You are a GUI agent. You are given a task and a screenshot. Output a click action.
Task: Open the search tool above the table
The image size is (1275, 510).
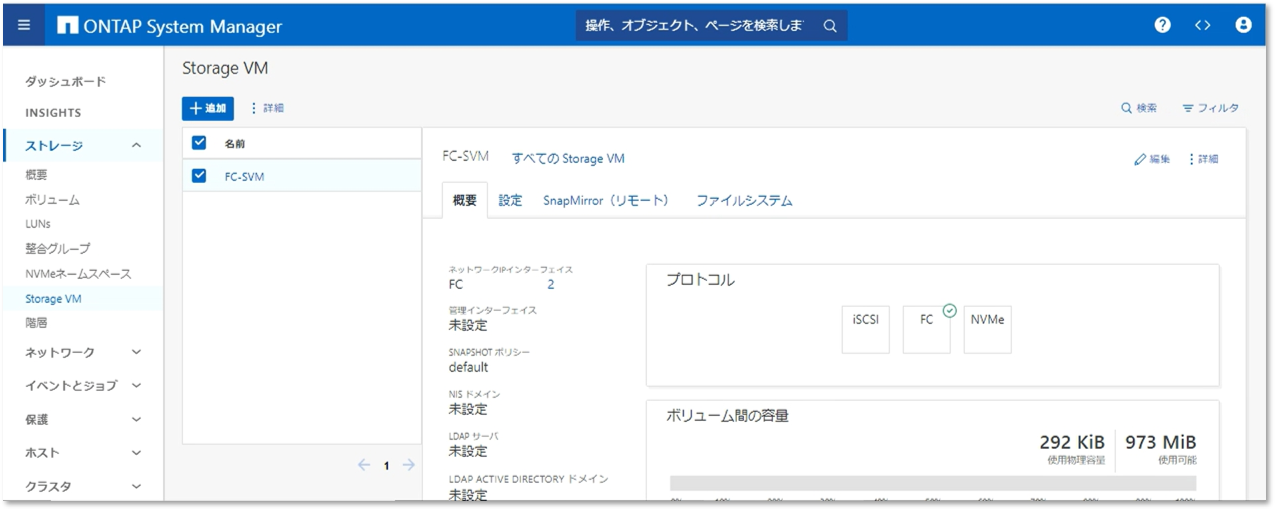(x=1139, y=108)
